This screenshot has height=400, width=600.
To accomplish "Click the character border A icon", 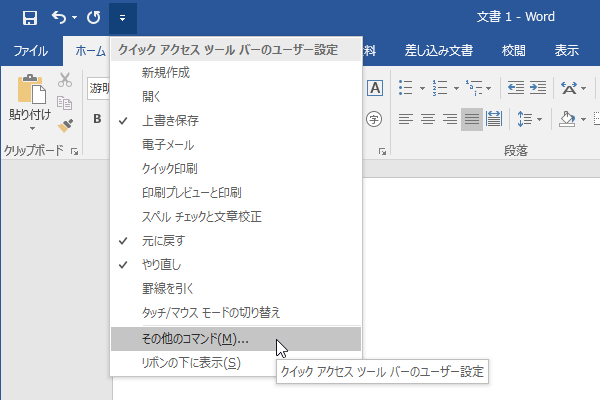I will pos(375,88).
